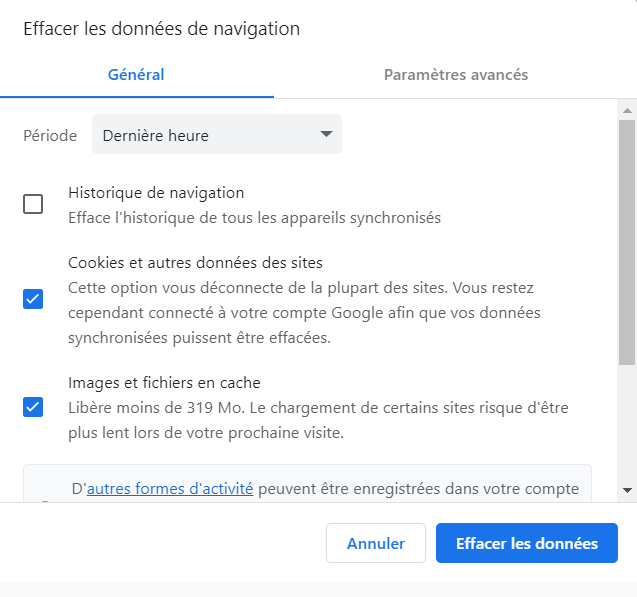Switch to the Général tab

point(136,75)
